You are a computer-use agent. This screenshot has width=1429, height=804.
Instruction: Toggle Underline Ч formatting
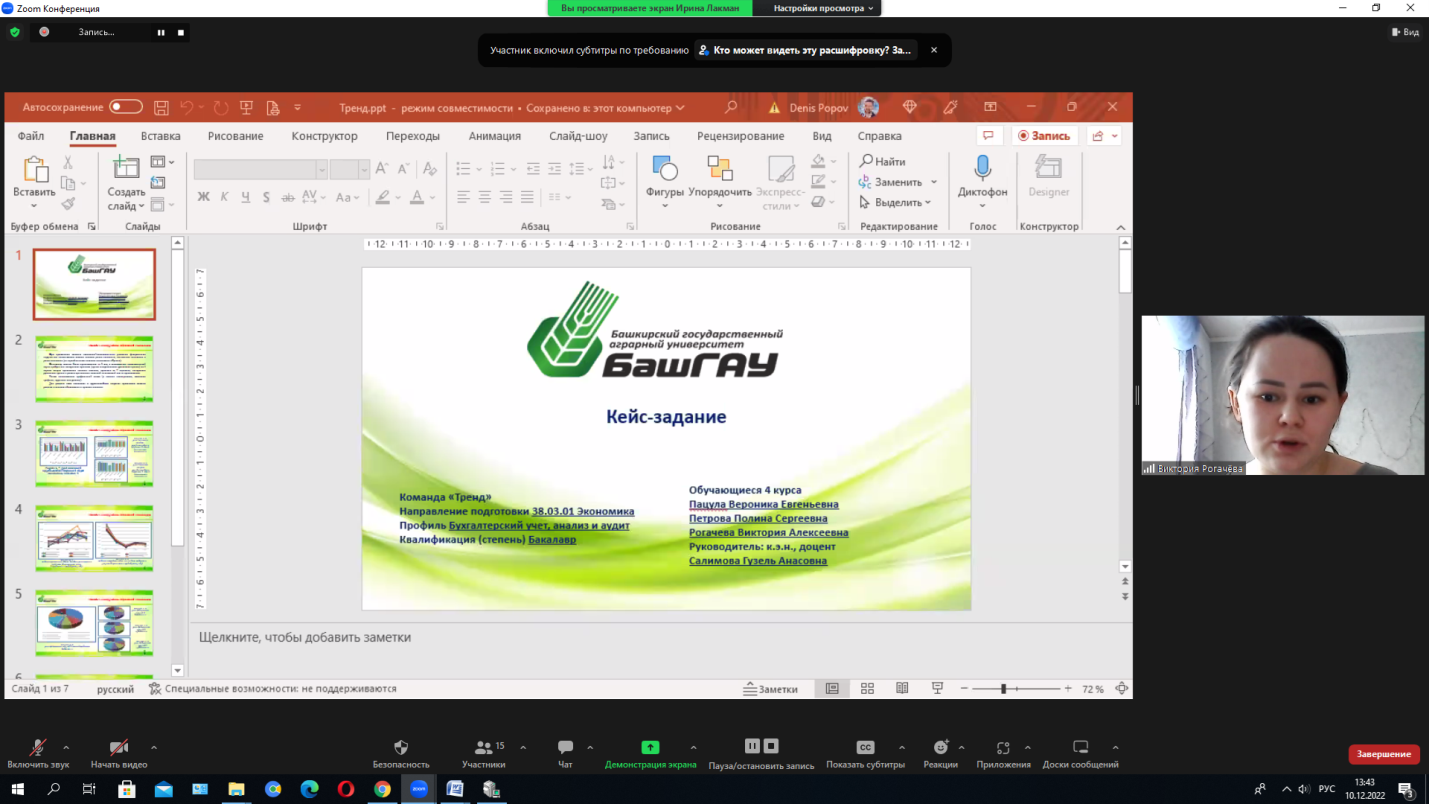click(246, 197)
